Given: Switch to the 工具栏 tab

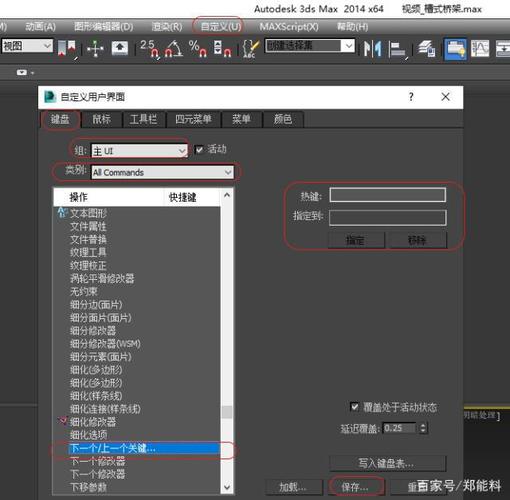Looking at the screenshot, I should coord(144,119).
